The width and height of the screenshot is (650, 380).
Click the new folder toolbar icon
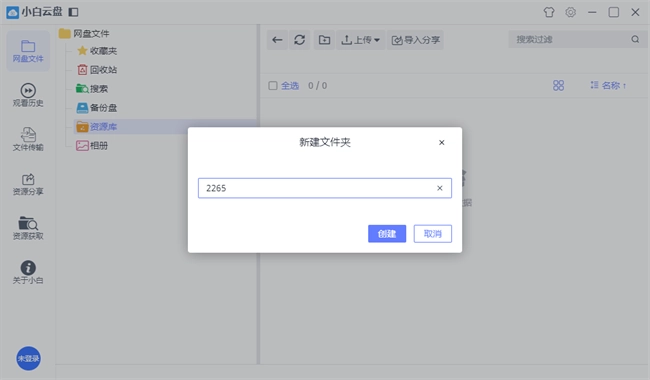(324, 40)
